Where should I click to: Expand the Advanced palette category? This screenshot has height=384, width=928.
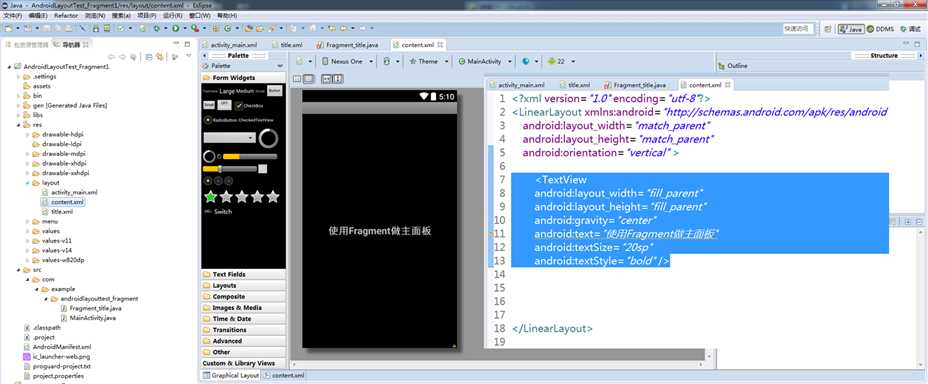(243, 341)
